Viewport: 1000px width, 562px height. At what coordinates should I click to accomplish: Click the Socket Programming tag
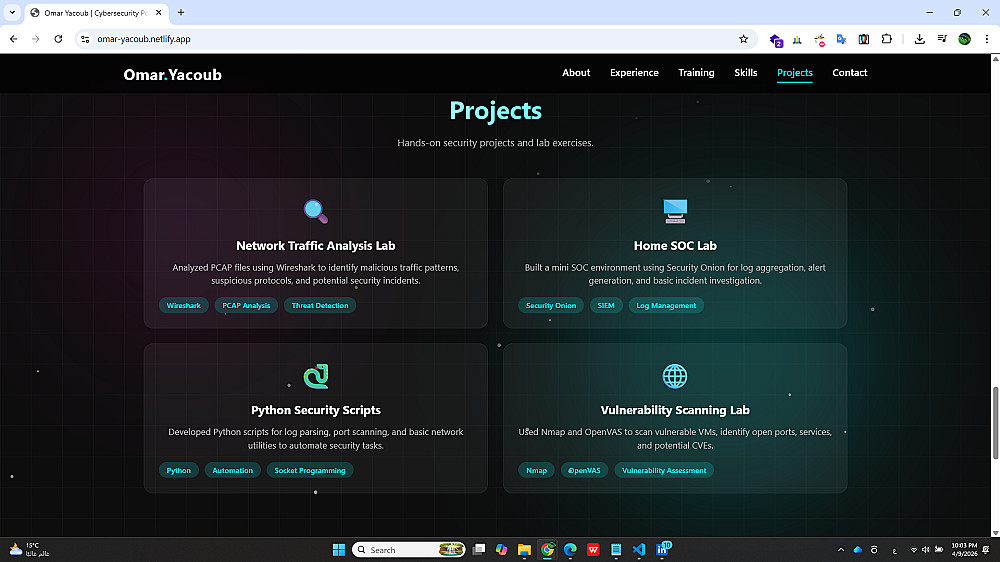(310, 470)
